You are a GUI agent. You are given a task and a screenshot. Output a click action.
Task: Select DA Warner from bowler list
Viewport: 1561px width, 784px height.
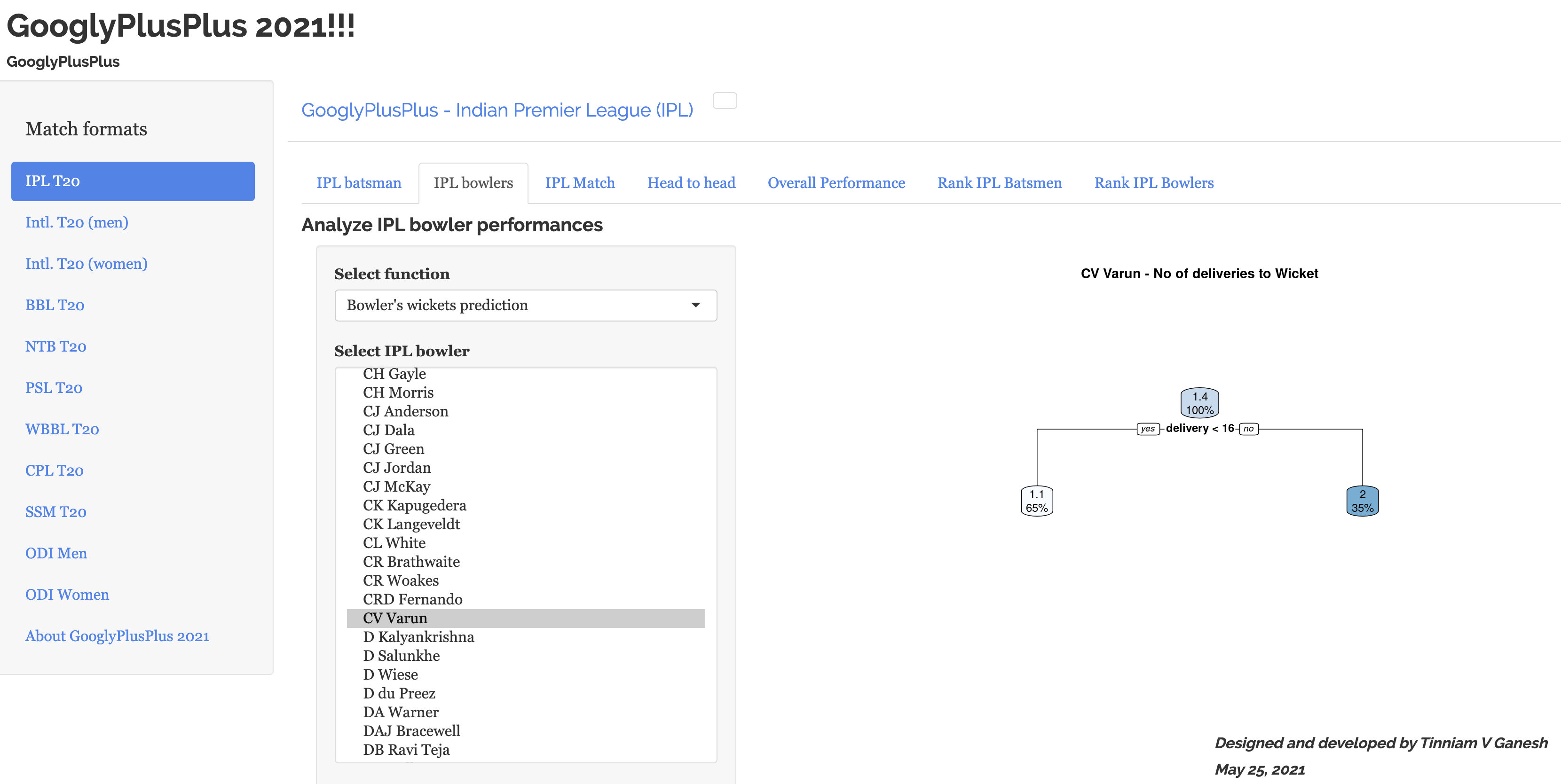(x=401, y=713)
